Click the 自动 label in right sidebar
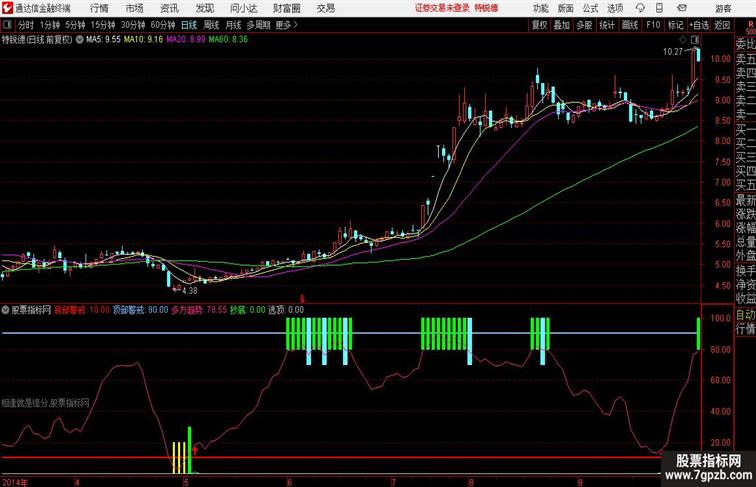Screen dimensions: 756x487 tap(745, 315)
